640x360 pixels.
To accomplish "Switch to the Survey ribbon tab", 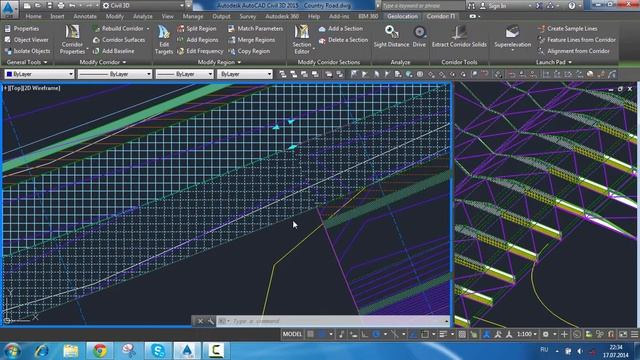I will [x=247, y=16].
